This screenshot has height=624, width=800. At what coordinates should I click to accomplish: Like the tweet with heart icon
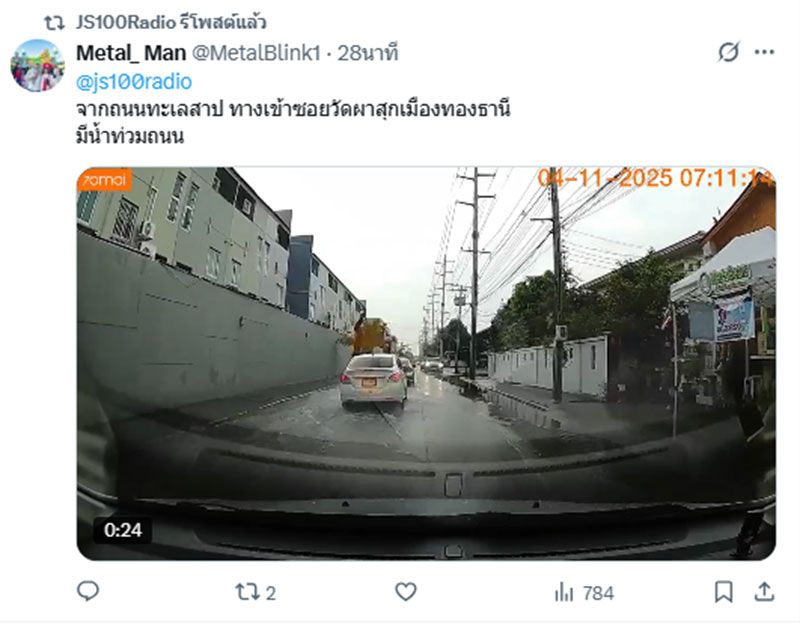(x=406, y=591)
